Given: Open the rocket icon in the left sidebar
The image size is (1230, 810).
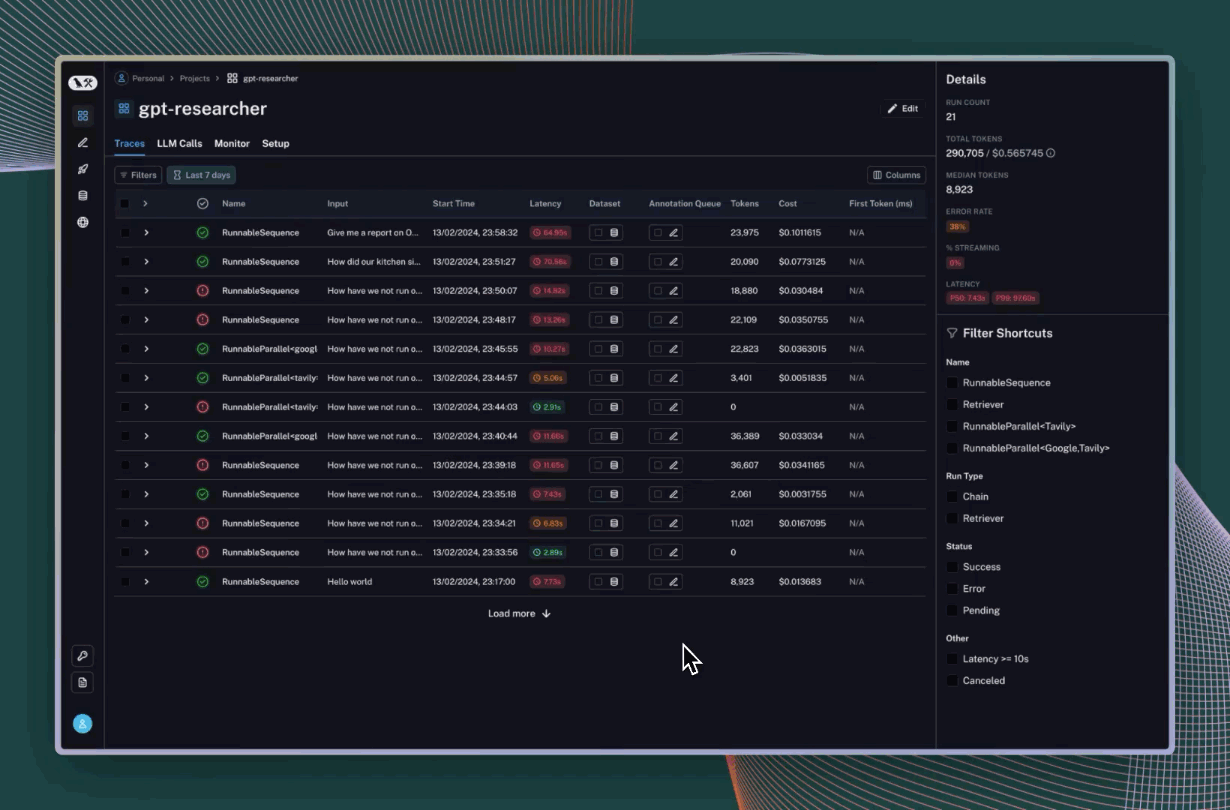Looking at the screenshot, I should (83, 169).
